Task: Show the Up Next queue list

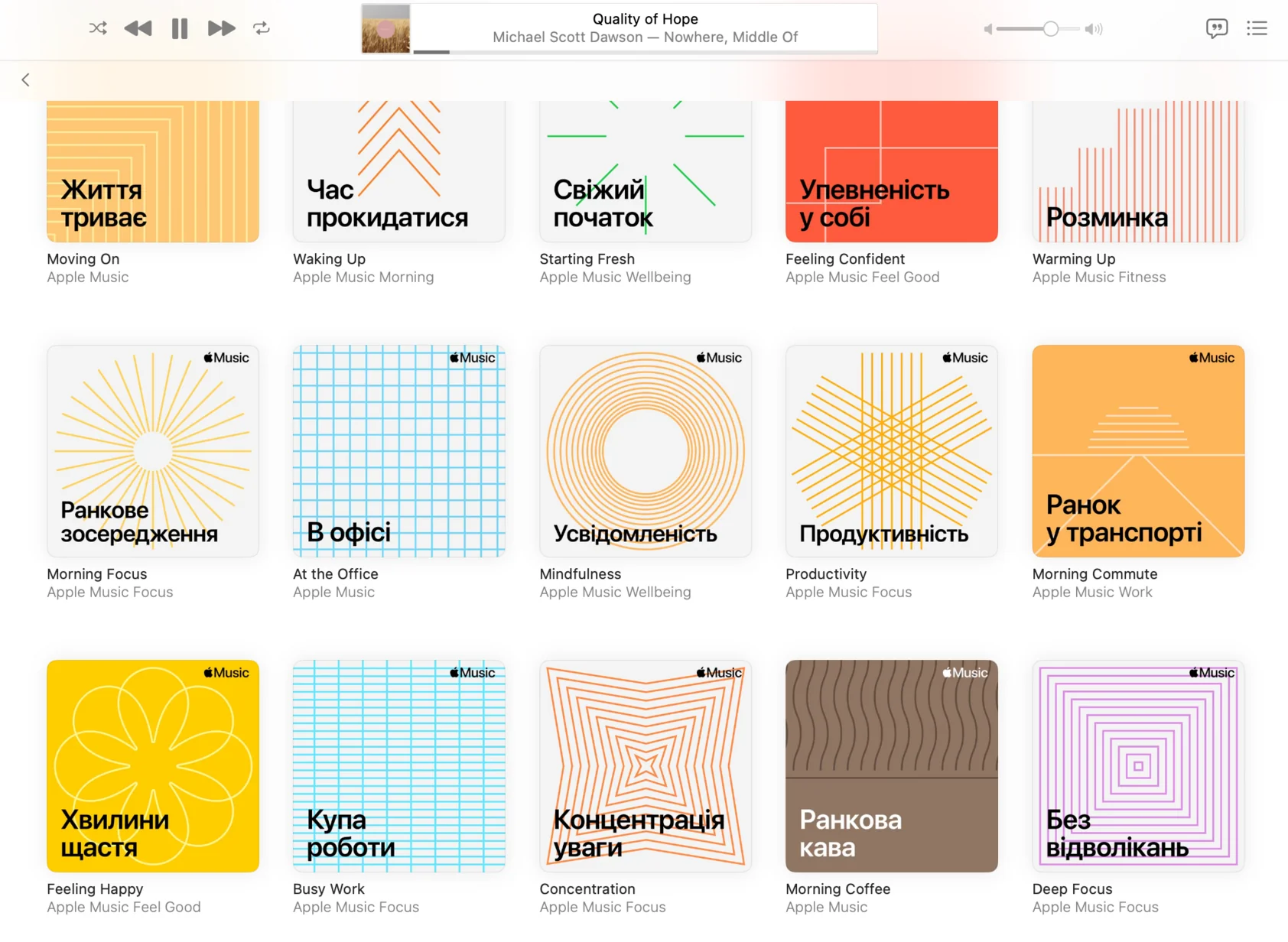Action: point(1257,29)
